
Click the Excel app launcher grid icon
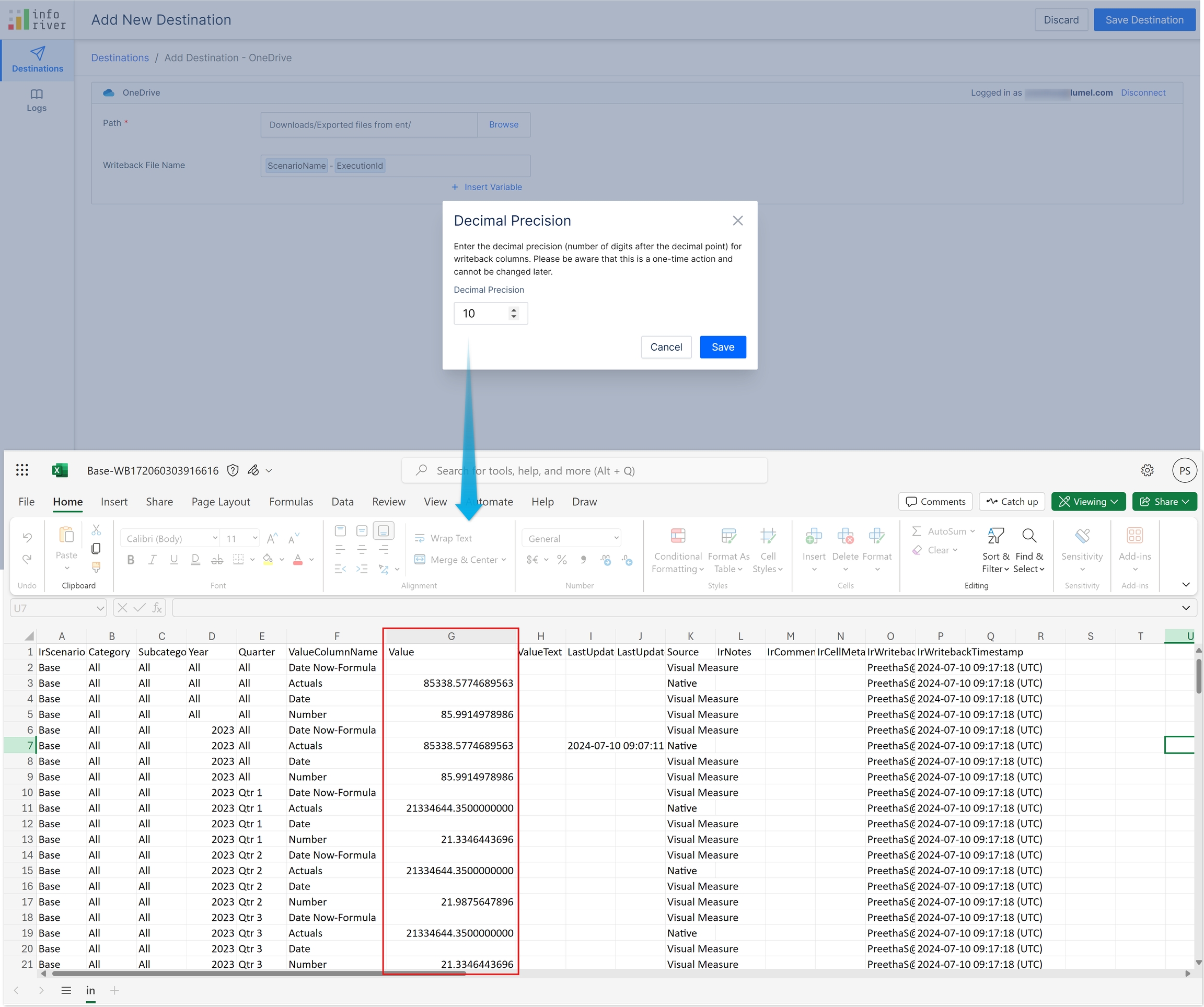(x=22, y=470)
